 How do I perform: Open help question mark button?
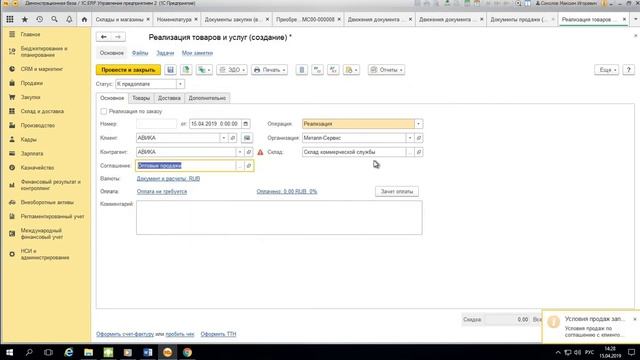tap(629, 70)
